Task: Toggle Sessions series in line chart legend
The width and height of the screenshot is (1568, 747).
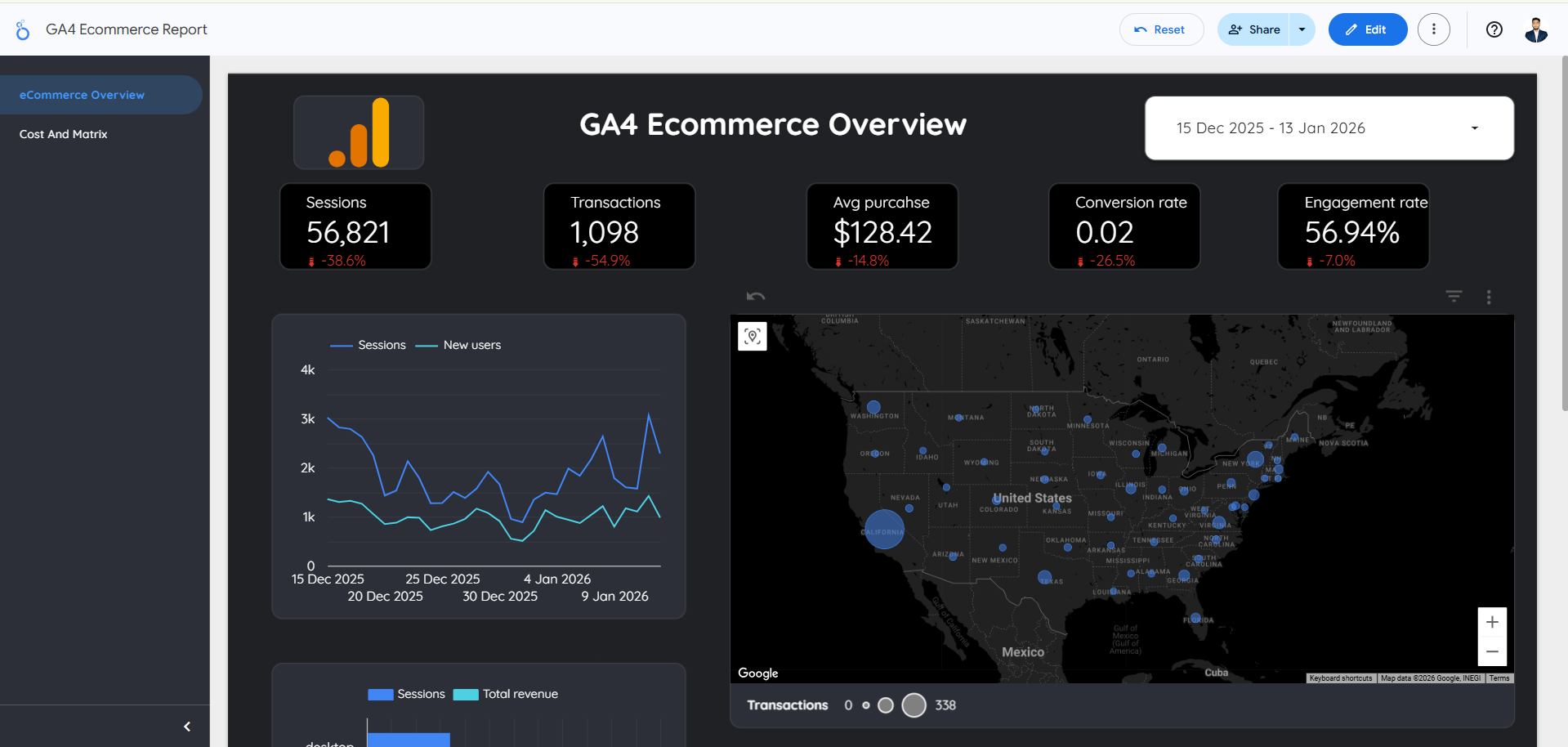Action: click(x=368, y=346)
